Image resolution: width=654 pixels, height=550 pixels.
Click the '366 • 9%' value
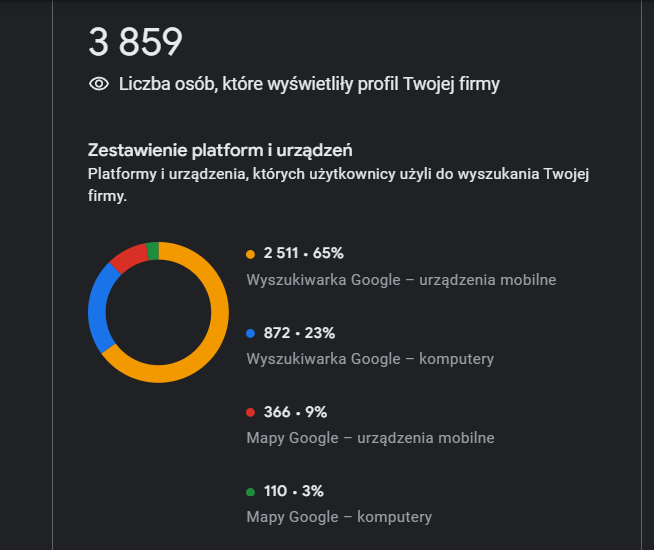[x=295, y=412]
